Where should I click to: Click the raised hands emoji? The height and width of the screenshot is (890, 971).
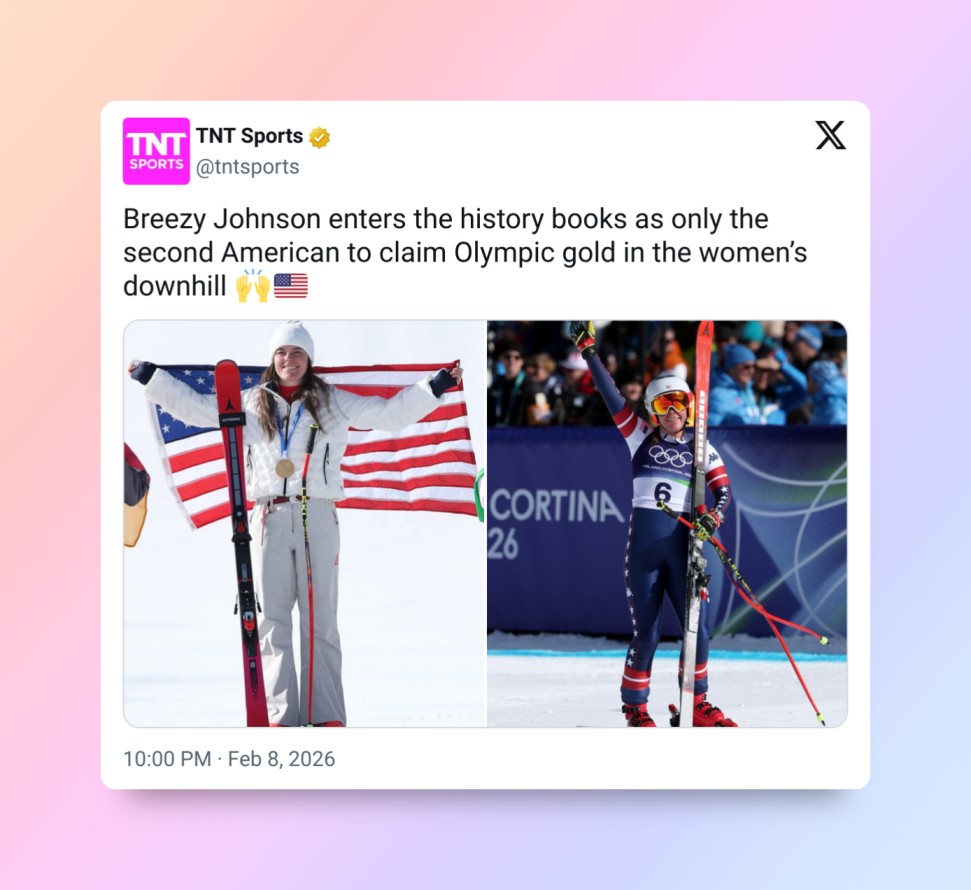coord(253,286)
